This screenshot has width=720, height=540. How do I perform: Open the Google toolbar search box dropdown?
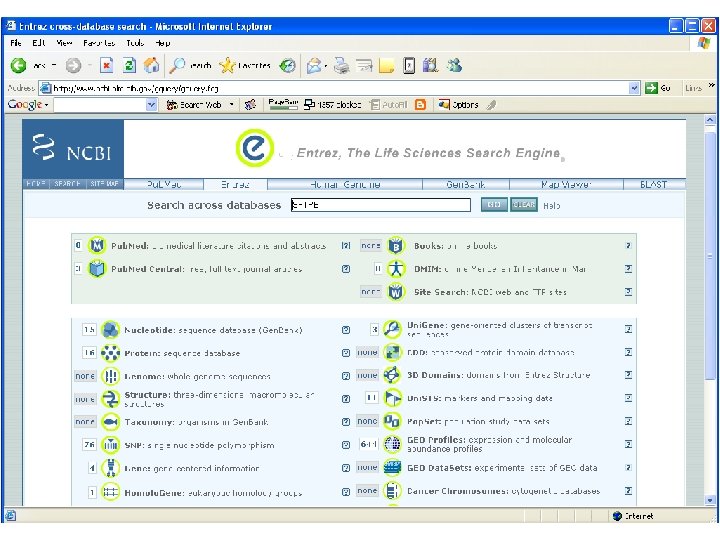[152, 105]
